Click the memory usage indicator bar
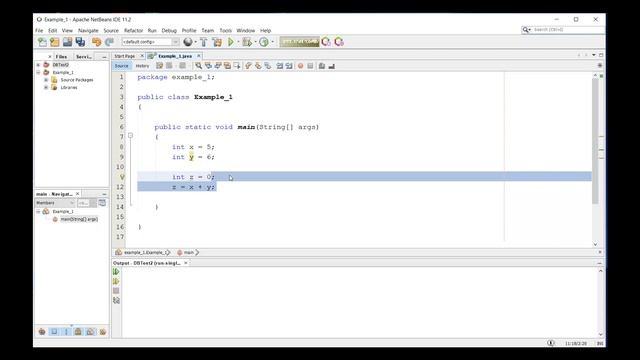The height and width of the screenshot is (360, 640). (300, 42)
